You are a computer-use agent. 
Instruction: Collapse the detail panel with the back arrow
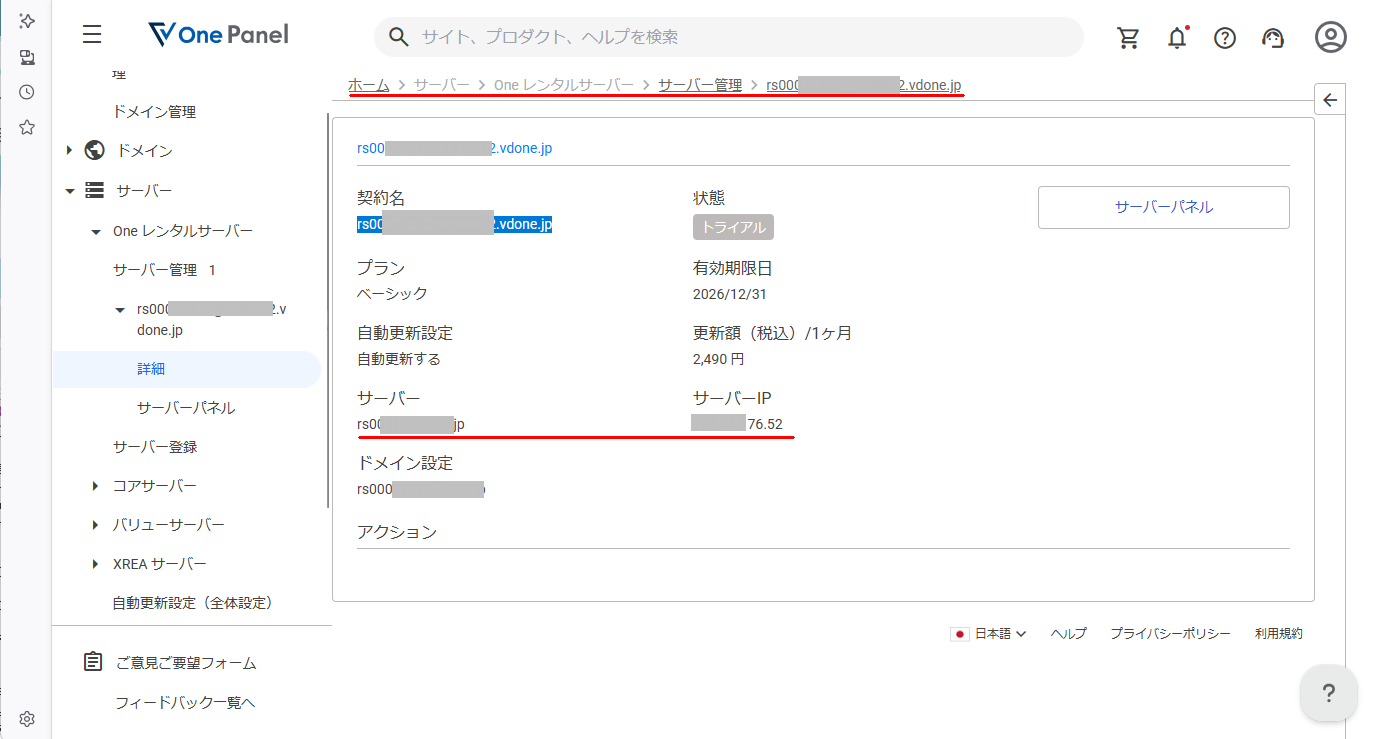click(1330, 99)
